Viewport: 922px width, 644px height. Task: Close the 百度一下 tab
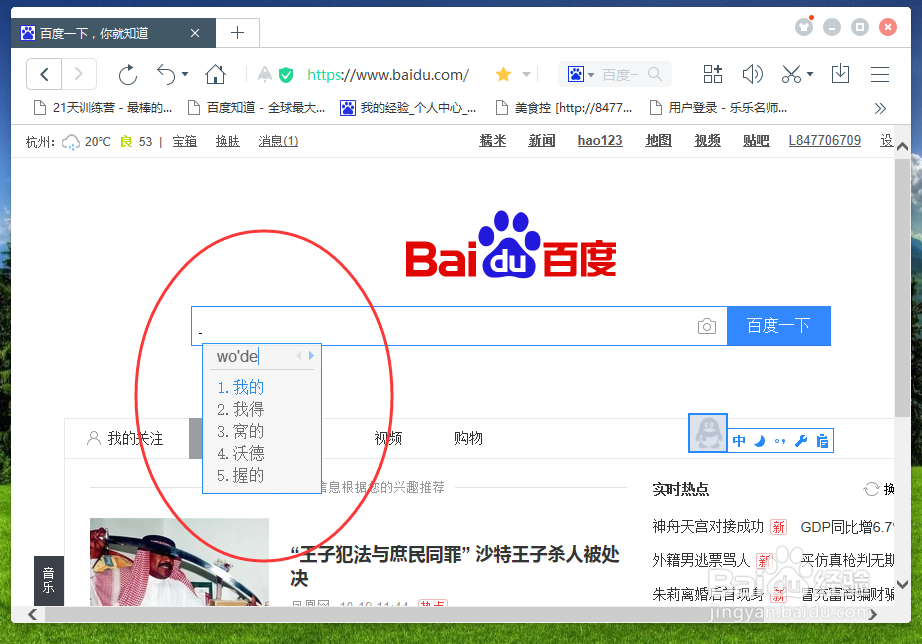point(195,34)
